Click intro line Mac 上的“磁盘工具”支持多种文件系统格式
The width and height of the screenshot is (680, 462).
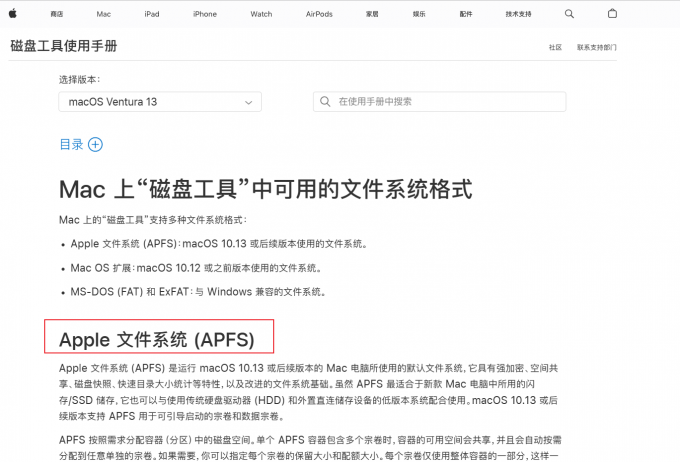(x=153, y=220)
